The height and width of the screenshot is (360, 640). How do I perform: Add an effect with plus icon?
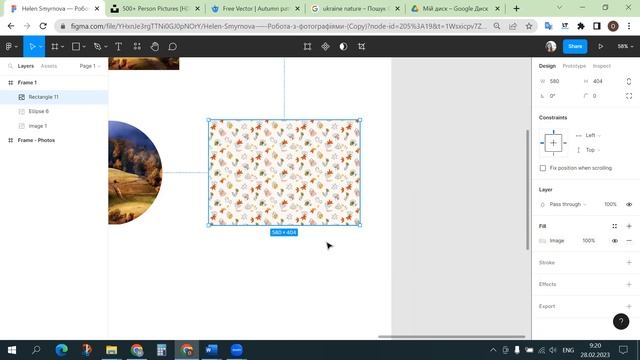point(629,284)
